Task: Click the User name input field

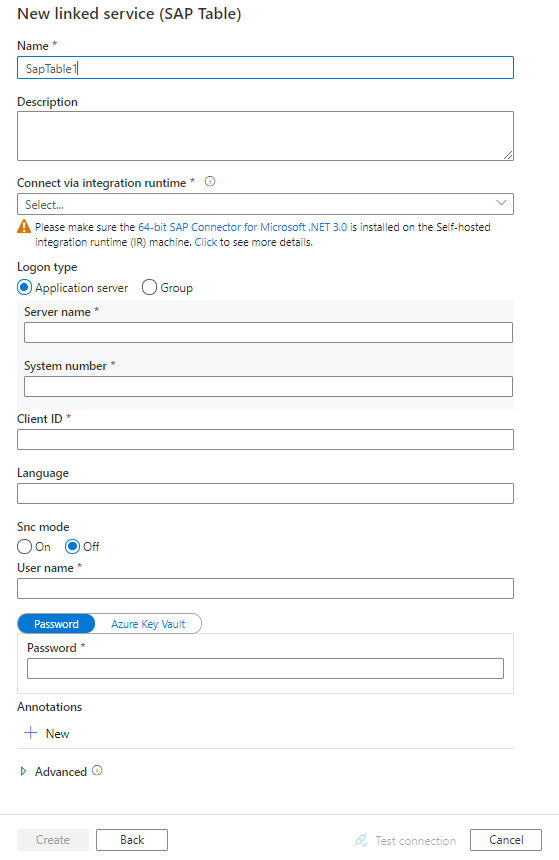Action: (266, 588)
